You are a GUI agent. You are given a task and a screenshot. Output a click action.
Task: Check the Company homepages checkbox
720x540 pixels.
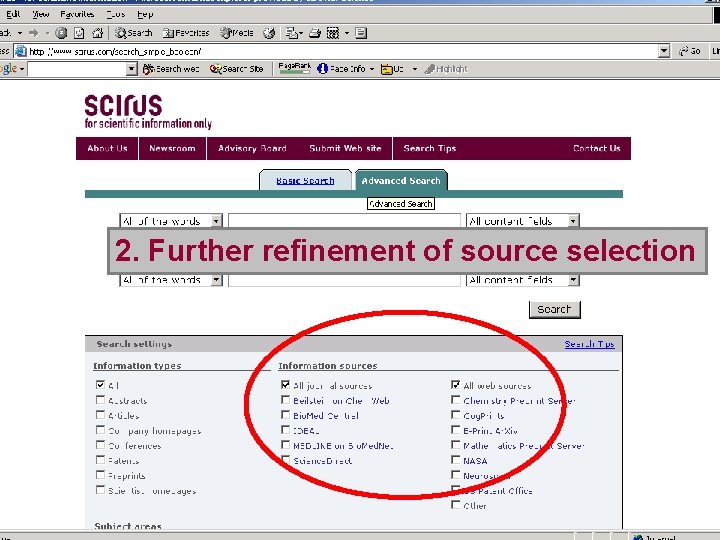click(x=101, y=430)
